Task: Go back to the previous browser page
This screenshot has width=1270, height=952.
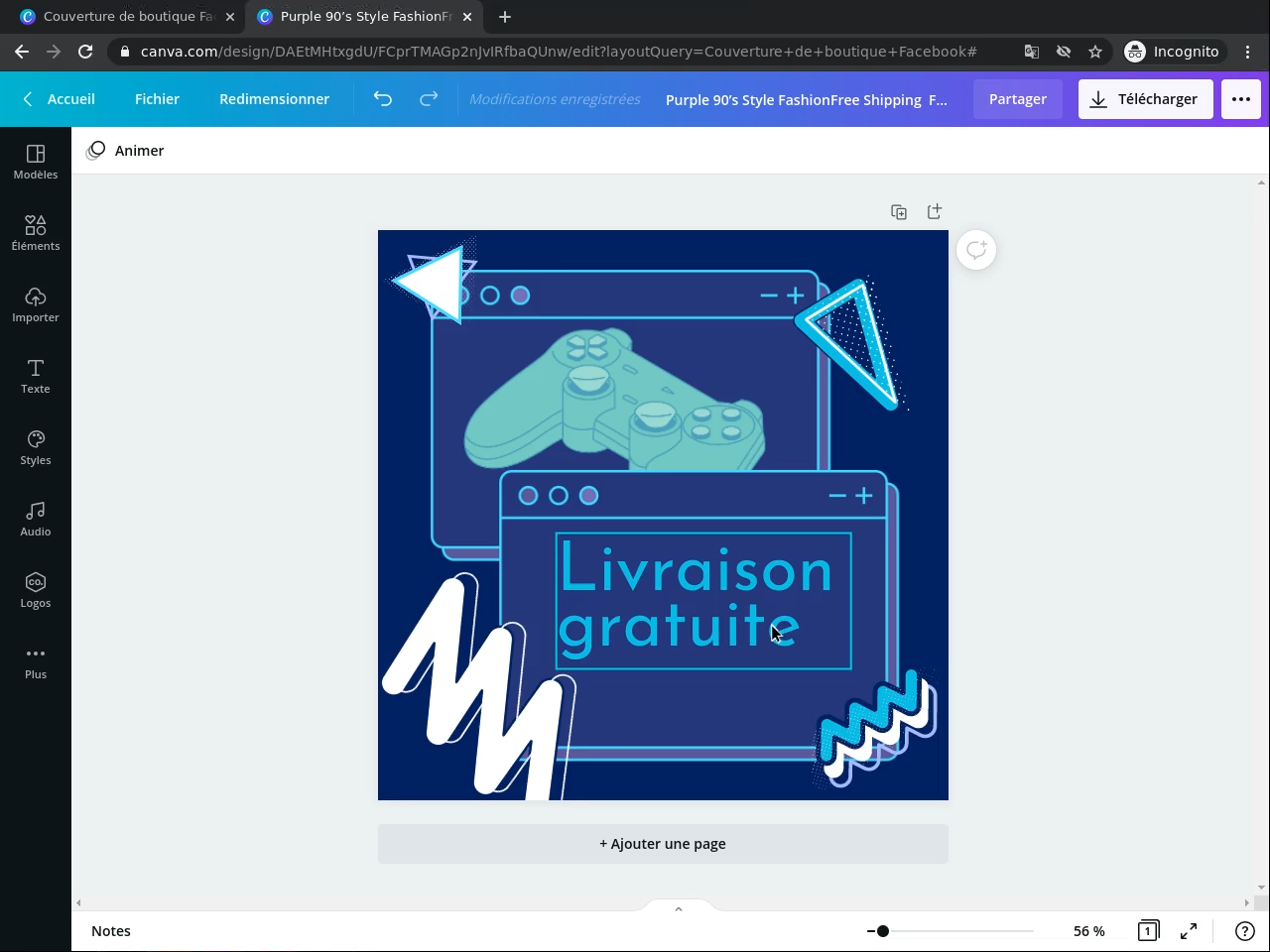Action: point(22,52)
